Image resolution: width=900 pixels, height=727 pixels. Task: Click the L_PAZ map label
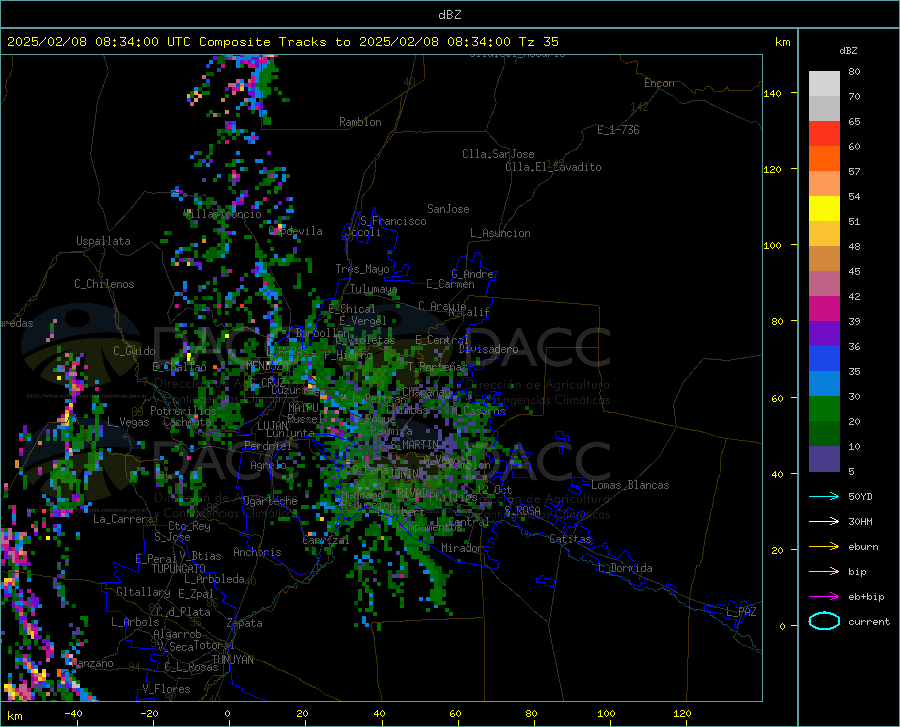tap(741, 612)
